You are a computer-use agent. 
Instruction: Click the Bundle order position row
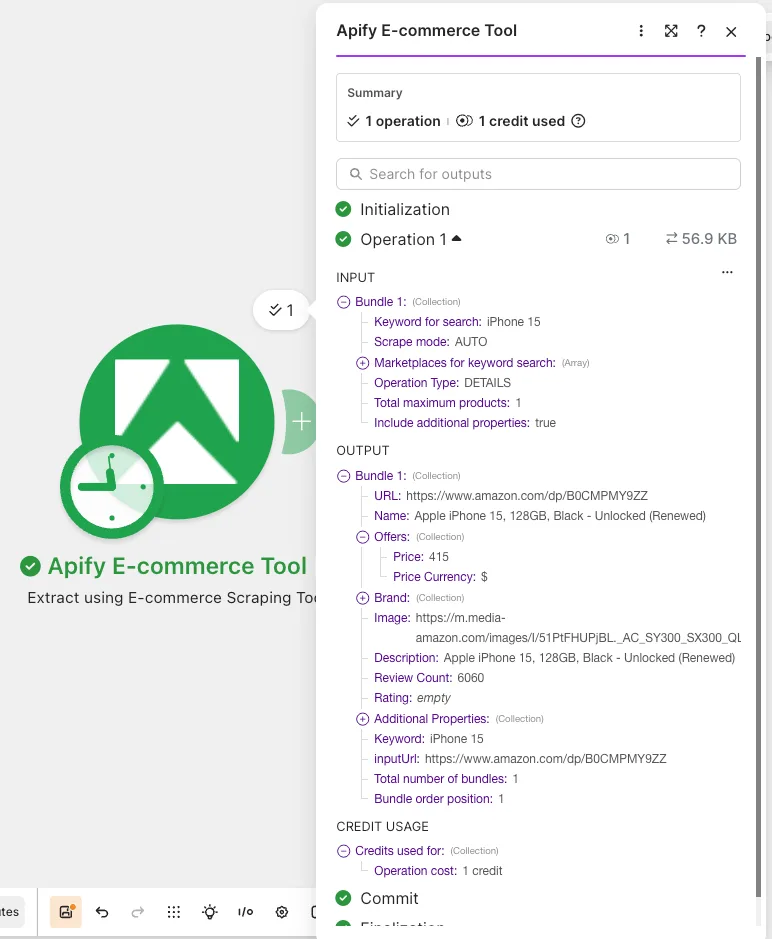(438, 799)
